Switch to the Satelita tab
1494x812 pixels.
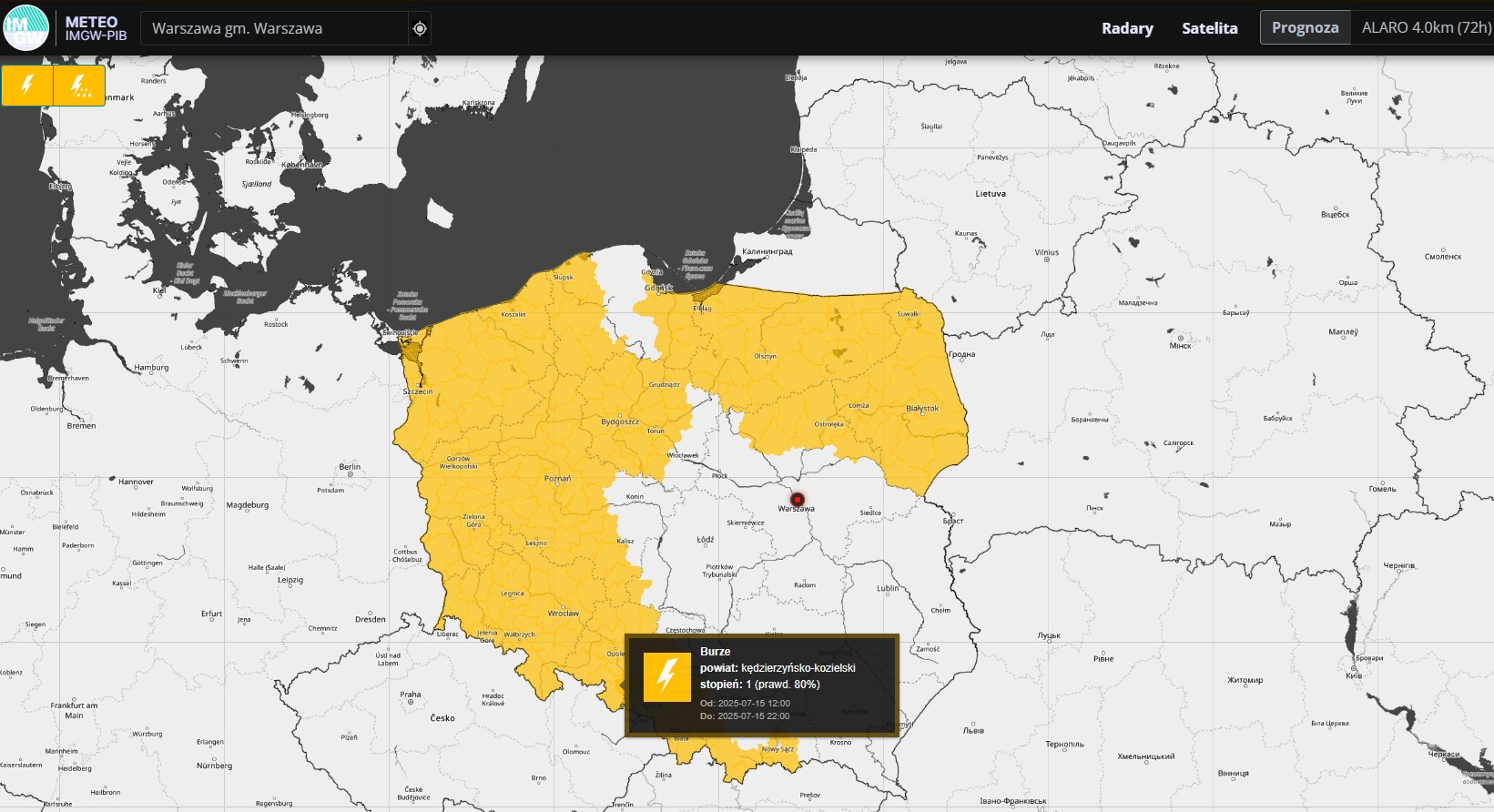[1209, 28]
